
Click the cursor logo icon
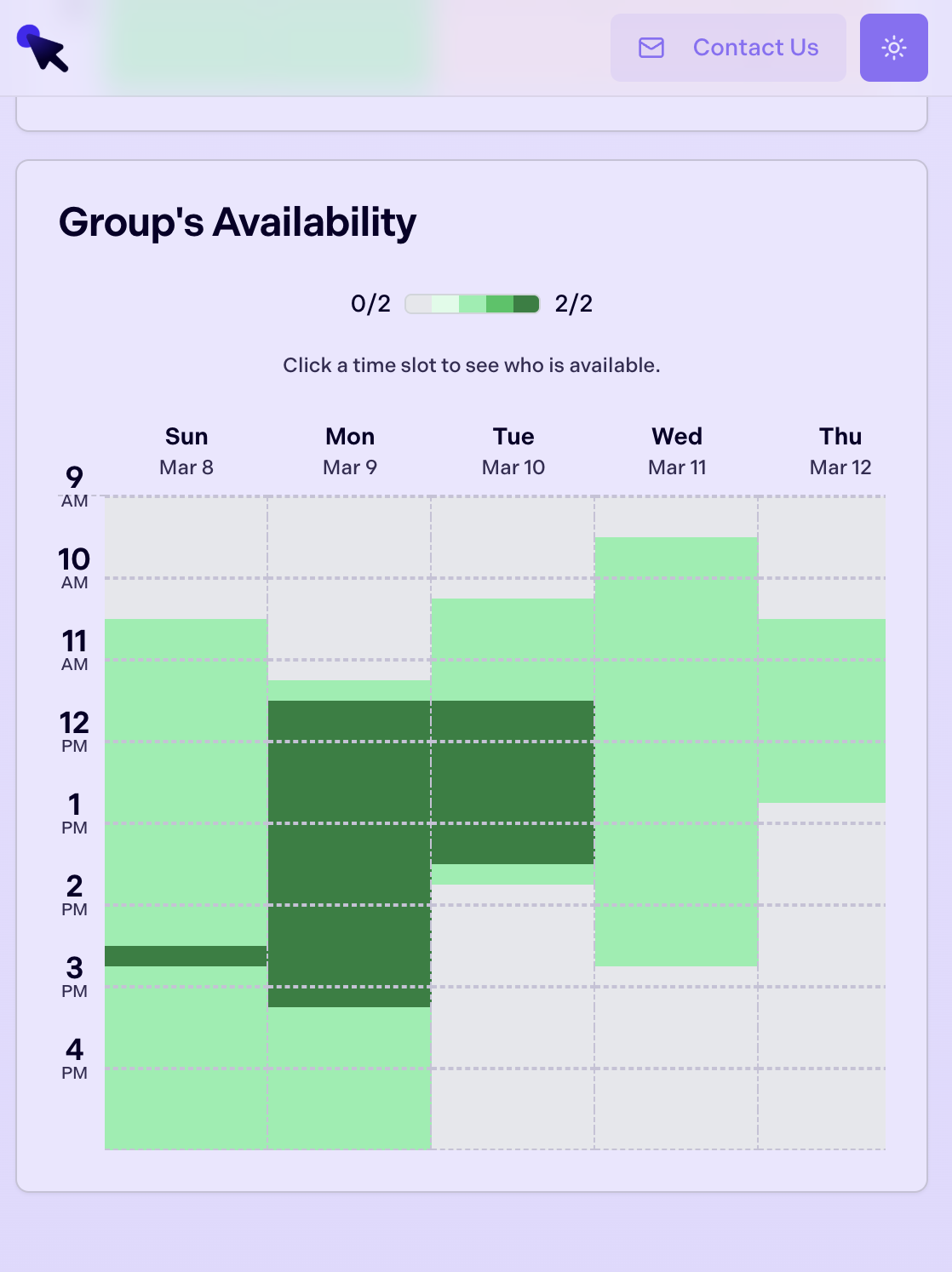click(43, 49)
